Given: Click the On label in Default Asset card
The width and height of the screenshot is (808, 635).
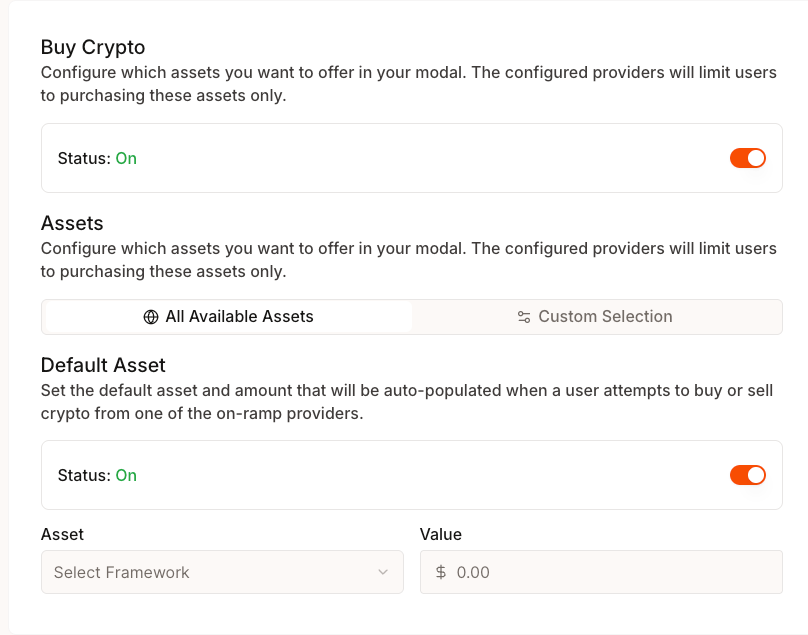Looking at the screenshot, I should click(x=126, y=475).
